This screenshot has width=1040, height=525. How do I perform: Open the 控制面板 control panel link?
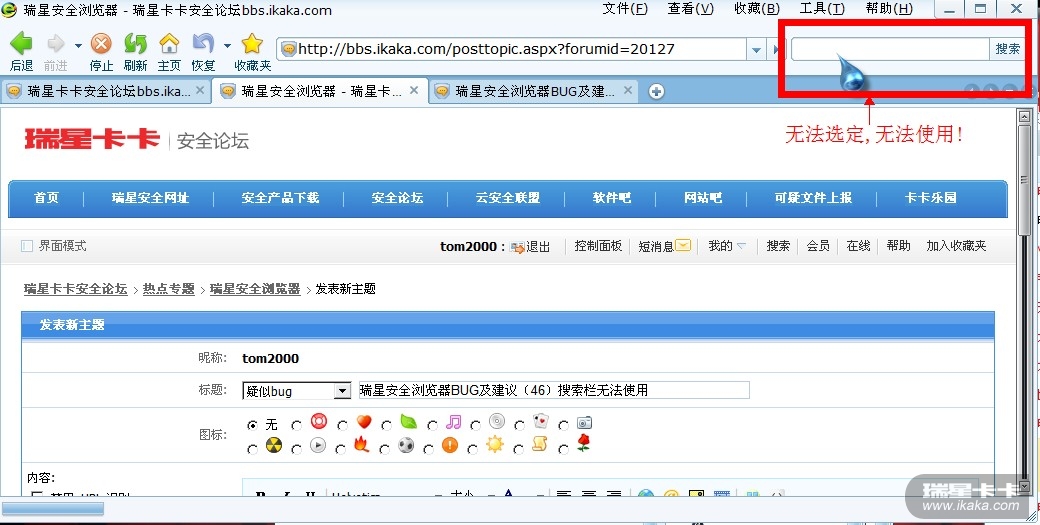pyautogui.click(x=598, y=246)
